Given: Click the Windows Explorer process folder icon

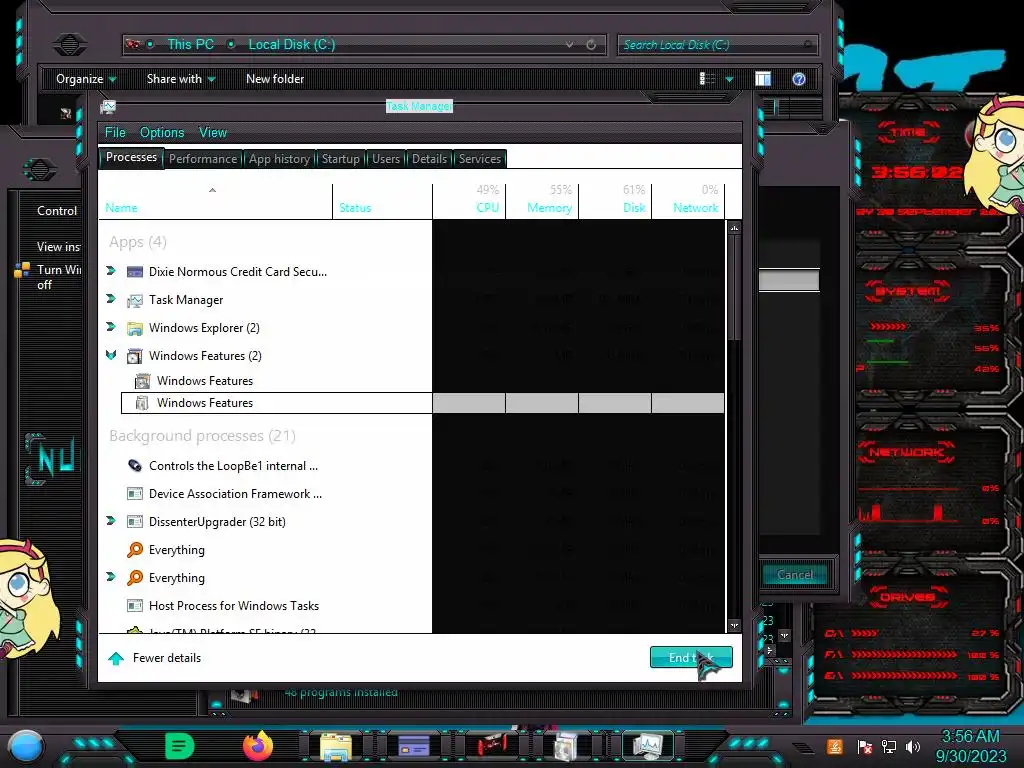Looking at the screenshot, I should click(135, 328).
